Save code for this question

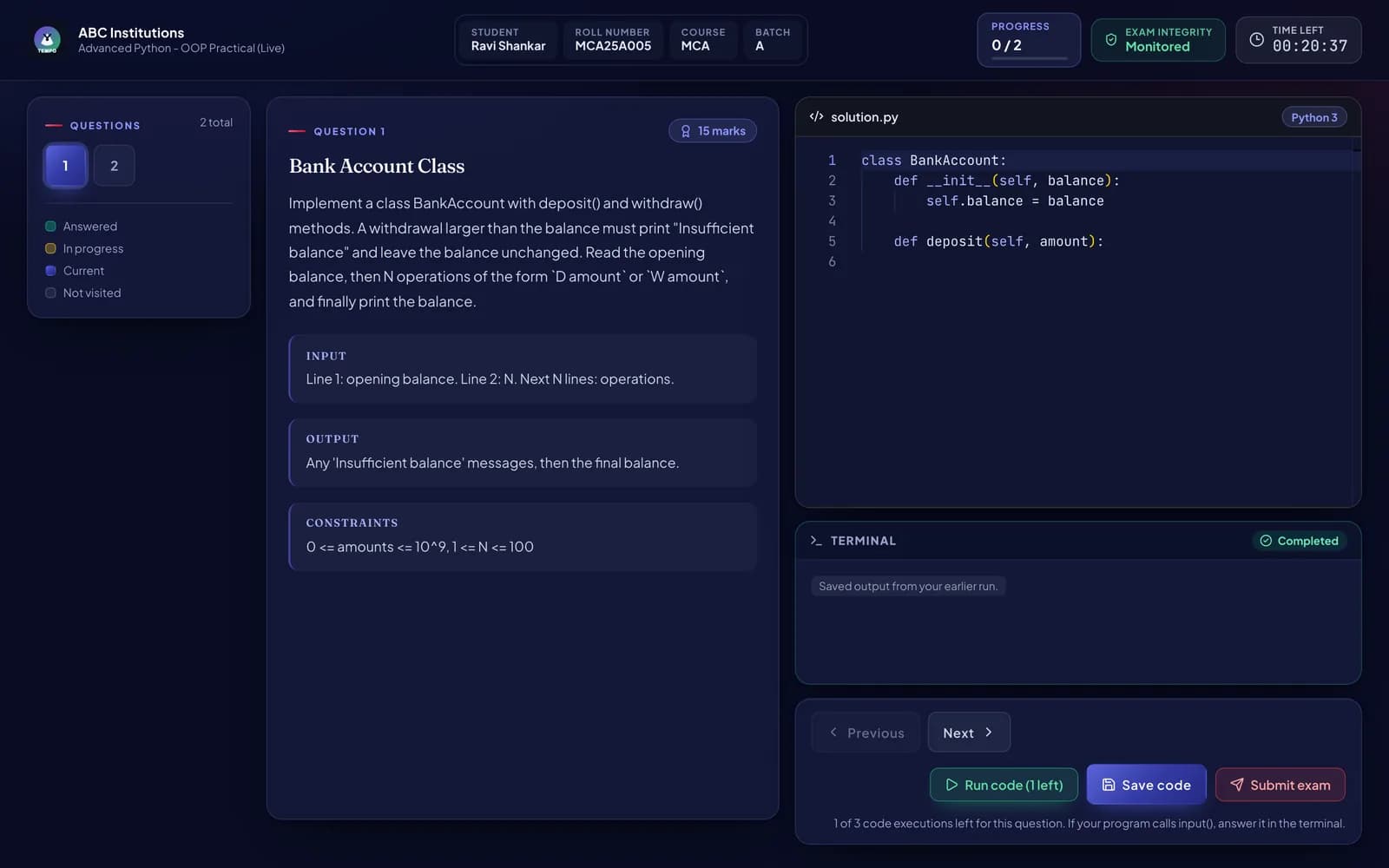pos(1146,785)
